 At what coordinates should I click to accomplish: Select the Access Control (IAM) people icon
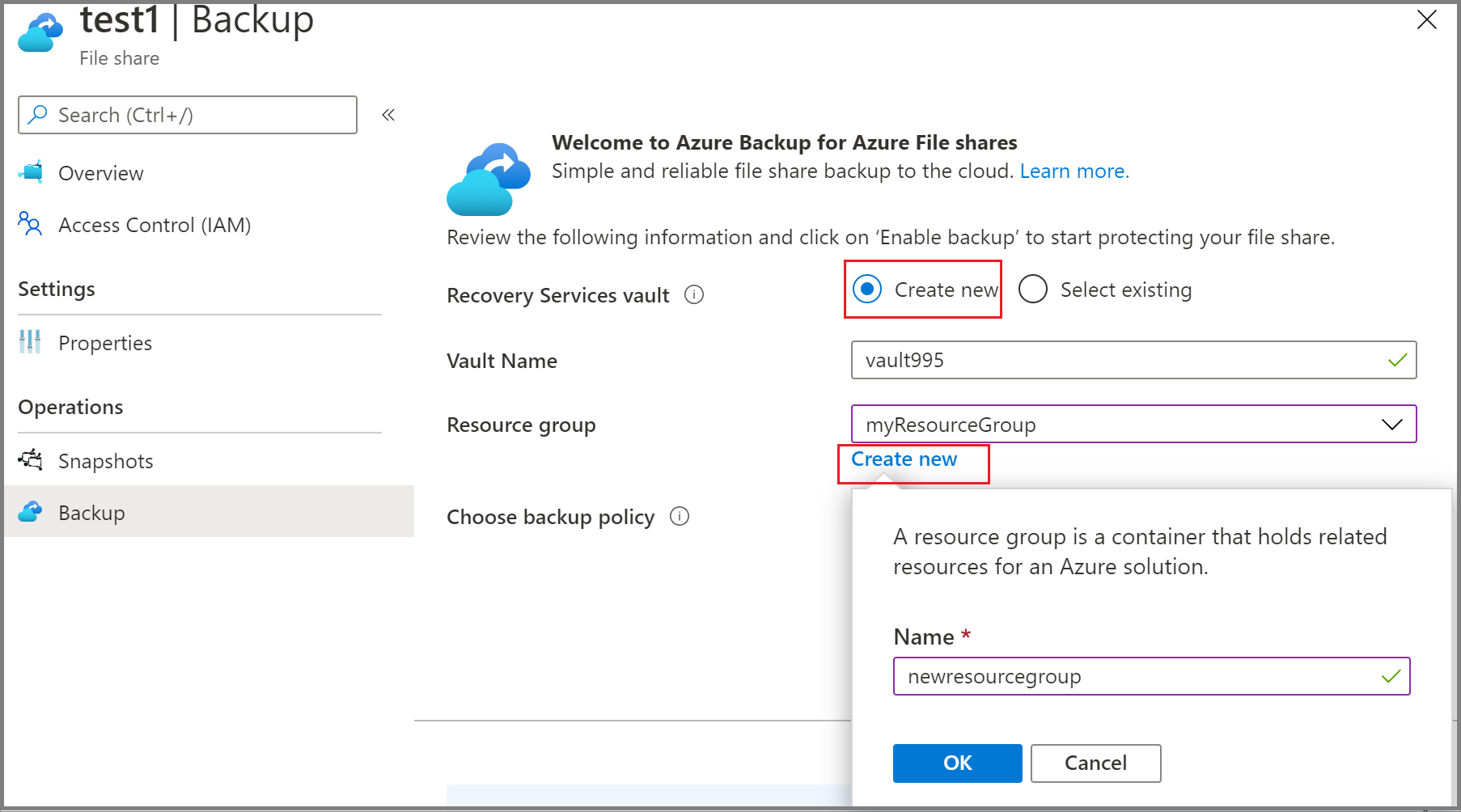tap(30, 225)
